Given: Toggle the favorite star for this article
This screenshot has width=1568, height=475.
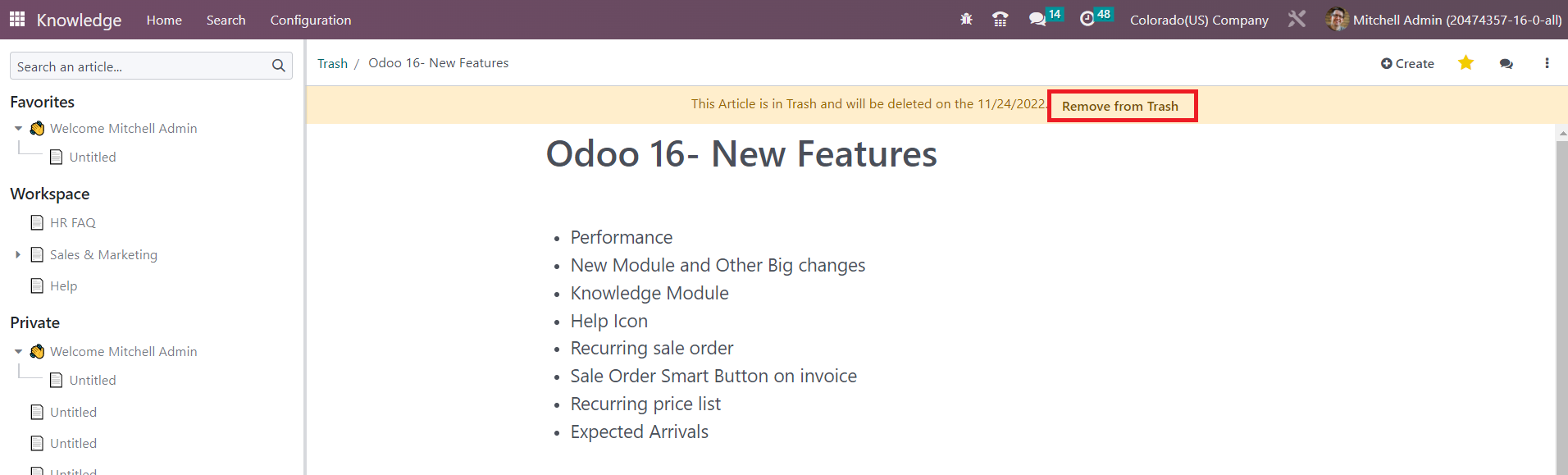Looking at the screenshot, I should click(1465, 63).
